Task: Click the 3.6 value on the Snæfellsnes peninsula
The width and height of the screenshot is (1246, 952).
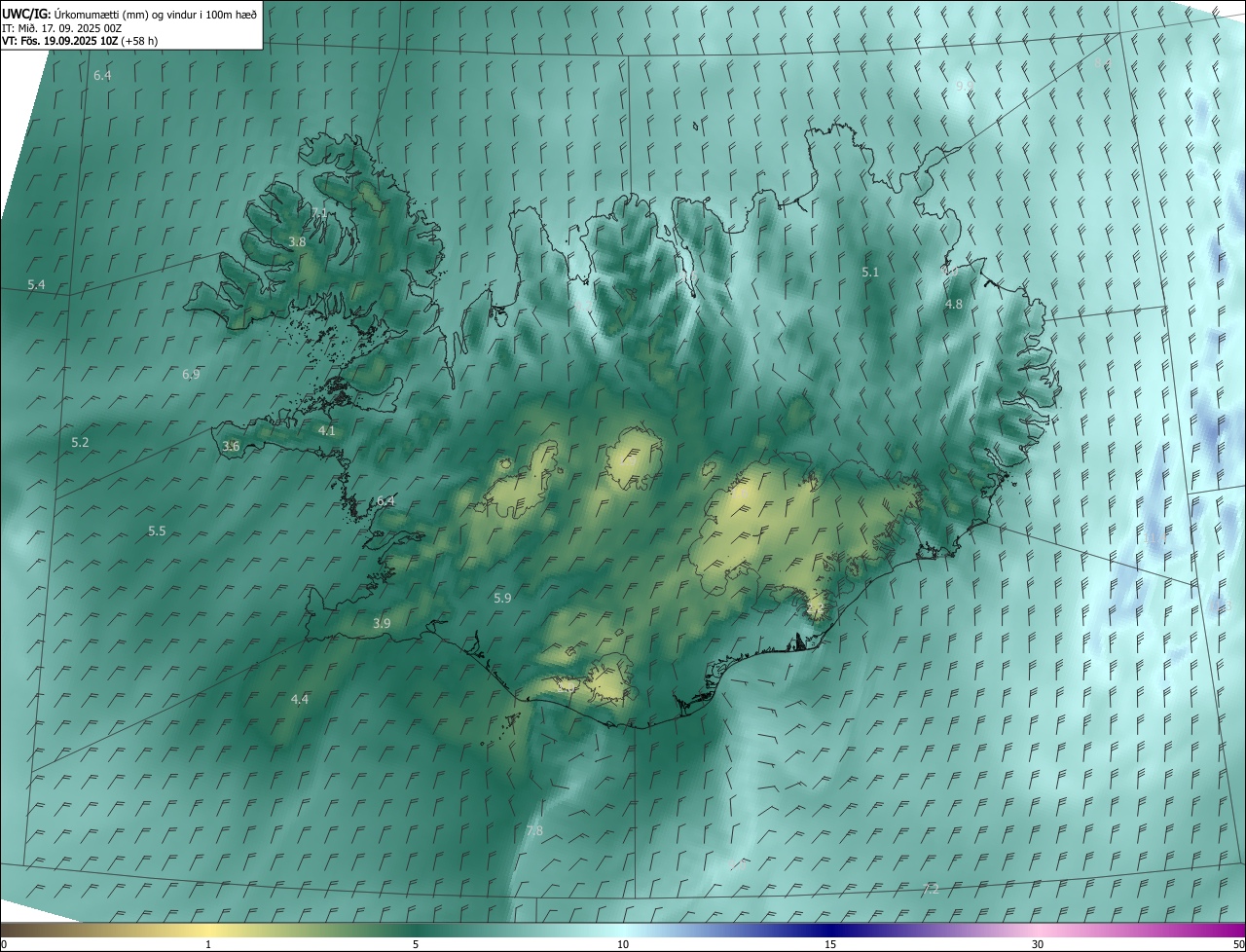Action: [x=231, y=447]
